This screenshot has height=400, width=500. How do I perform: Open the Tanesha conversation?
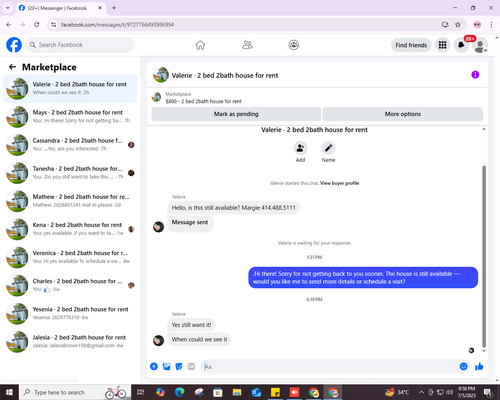[x=70, y=173]
